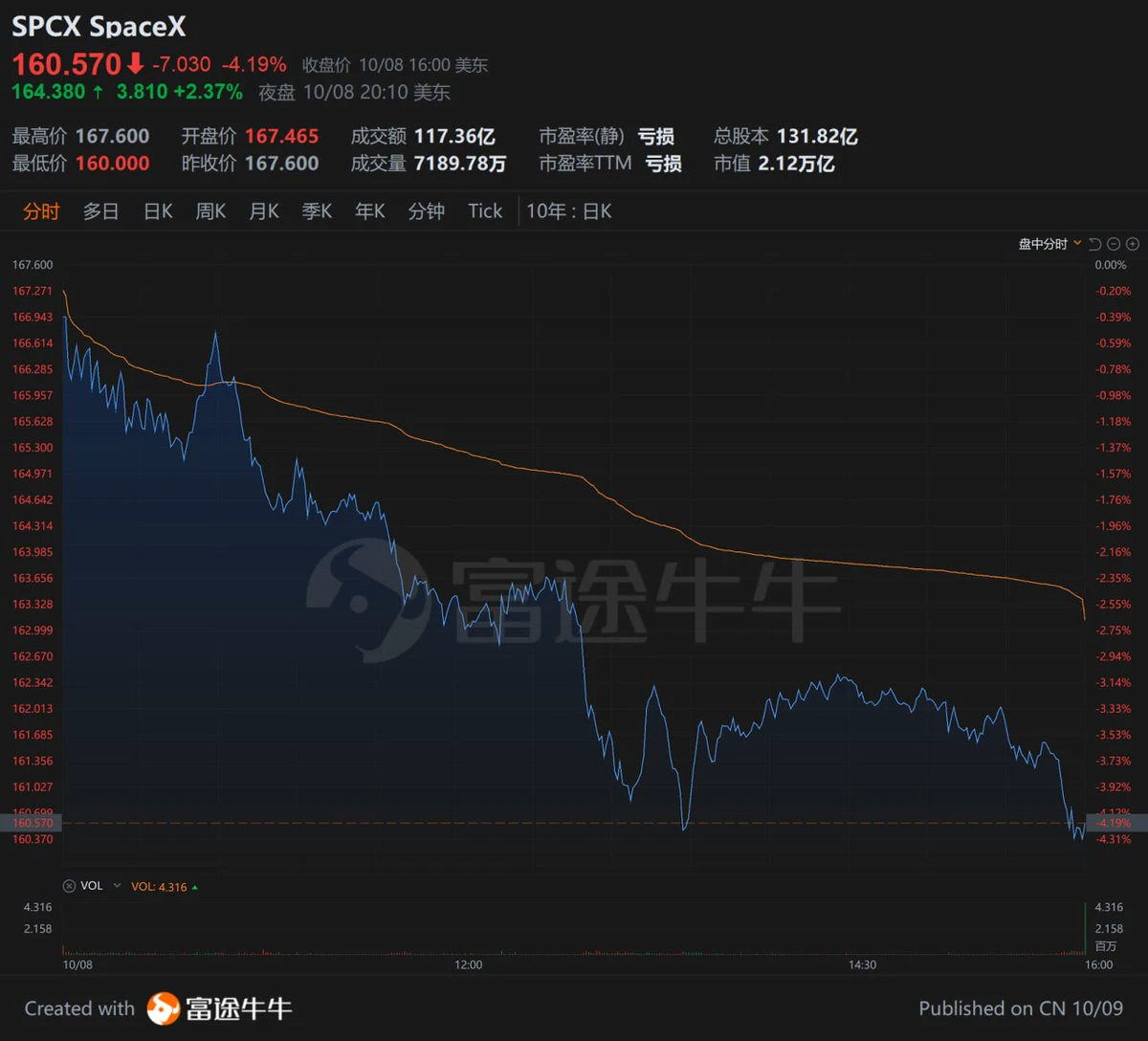This screenshot has width=1148, height=1041.
Task: Open the 盘中分时 session dropdown
Action: coord(1049,244)
